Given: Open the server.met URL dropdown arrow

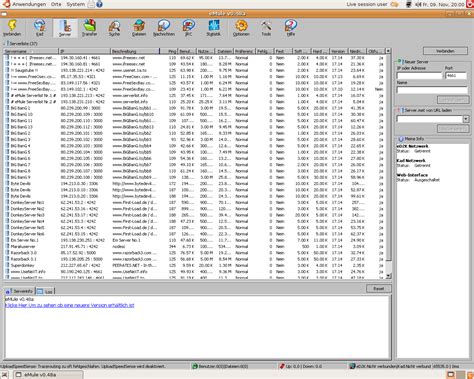Looking at the screenshot, I should click(466, 119).
